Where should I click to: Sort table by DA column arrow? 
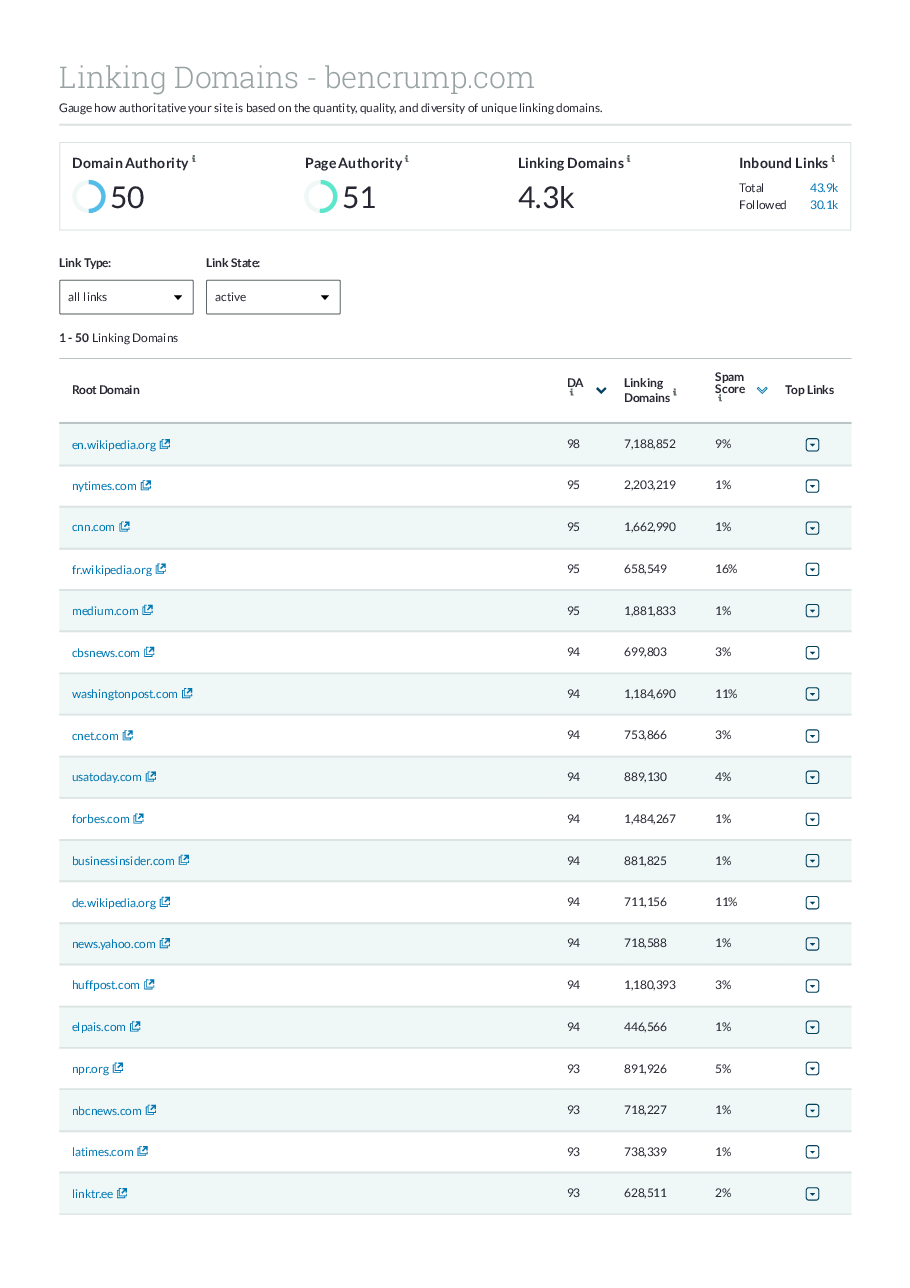coord(601,391)
